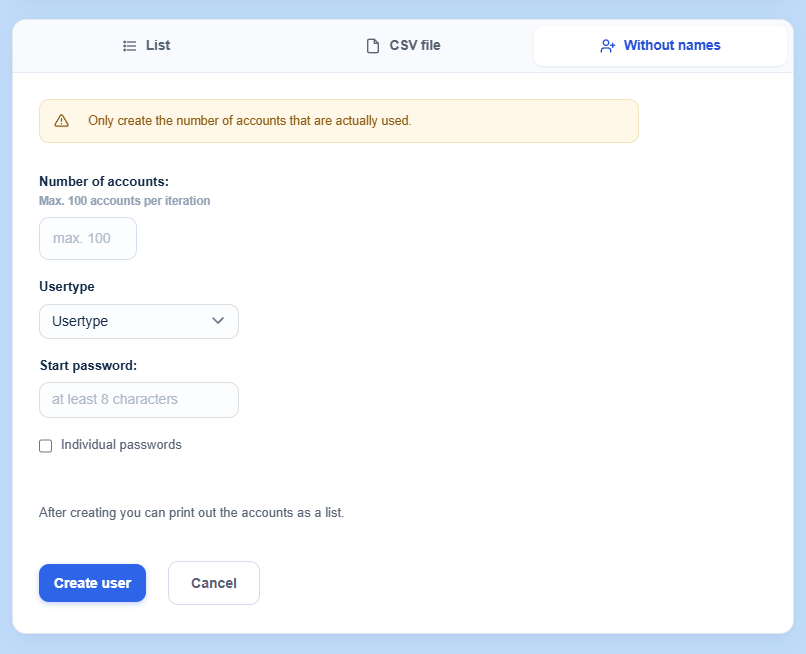Click the Number of accounts label

click(104, 181)
